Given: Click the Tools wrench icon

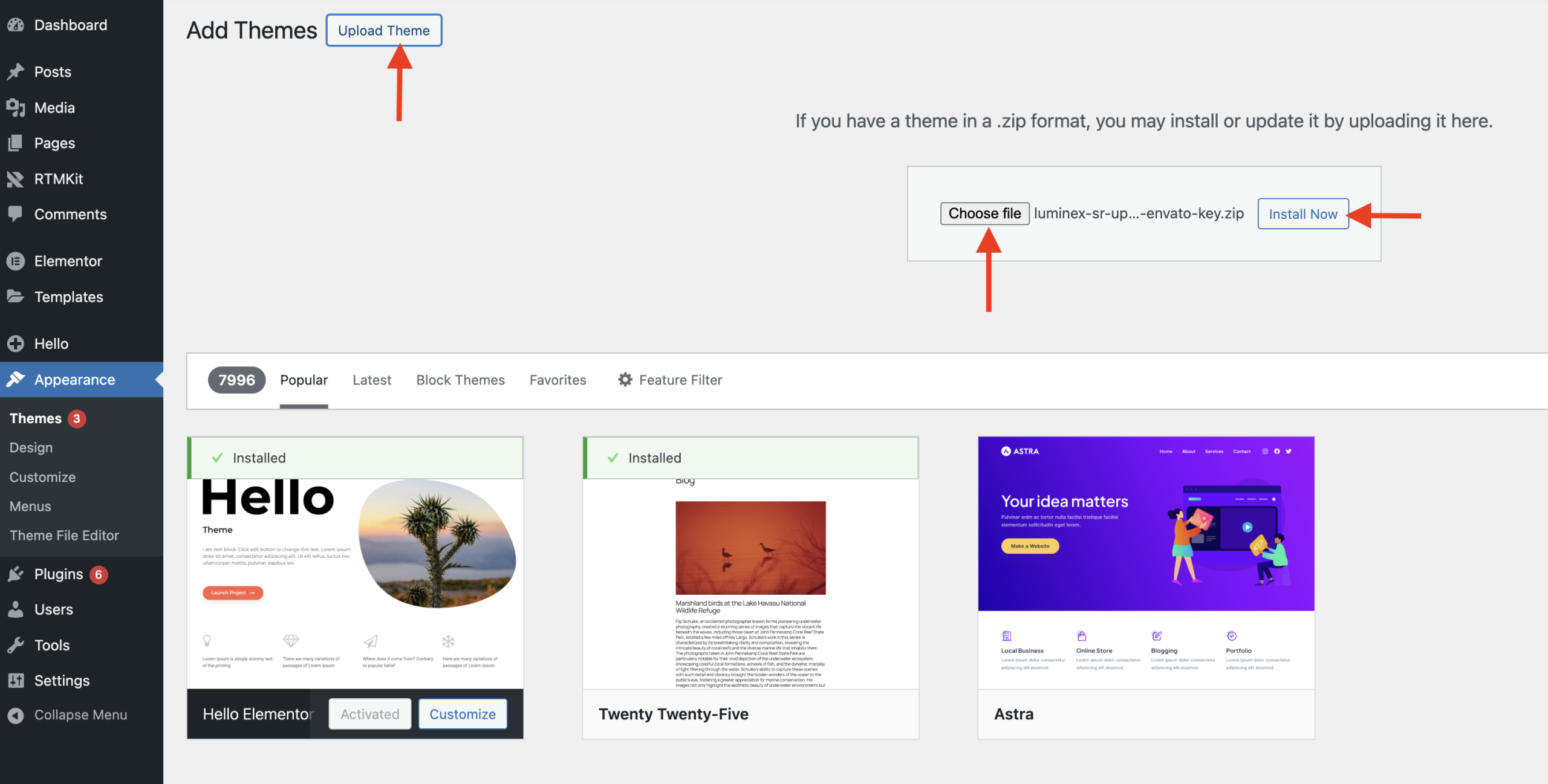Looking at the screenshot, I should click(16, 645).
